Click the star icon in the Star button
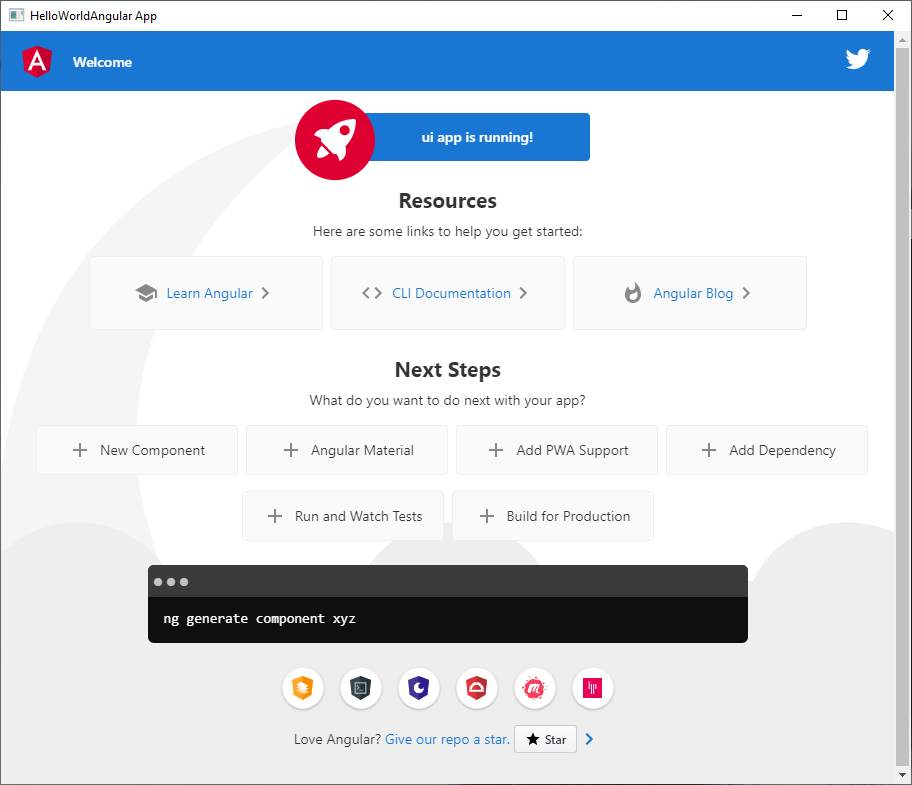The image size is (912, 785). pos(533,739)
